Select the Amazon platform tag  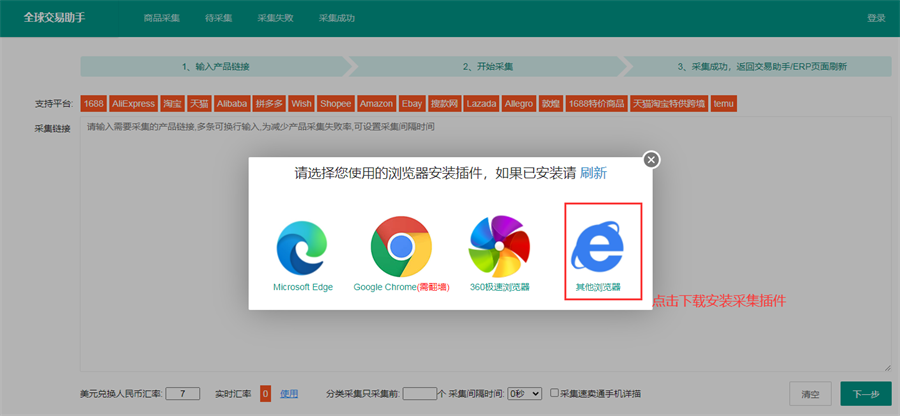[377, 104]
